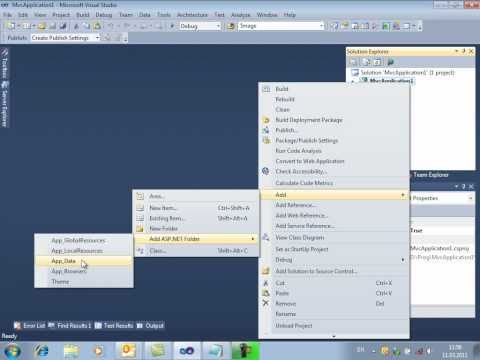
Task: Collapse the MvcApplication1 project node
Action: coord(353,81)
